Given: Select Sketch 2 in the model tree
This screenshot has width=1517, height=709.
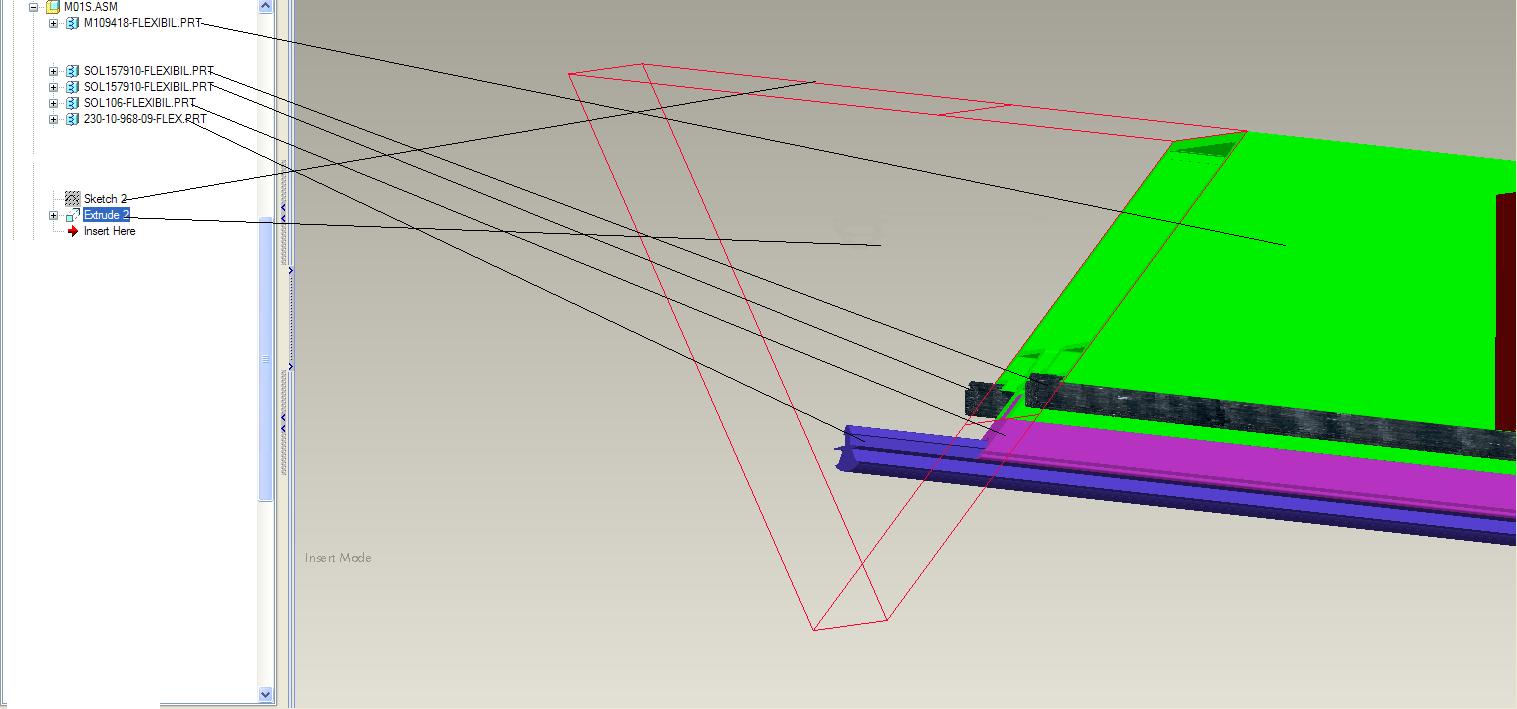Looking at the screenshot, I should click(x=105, y=199).
